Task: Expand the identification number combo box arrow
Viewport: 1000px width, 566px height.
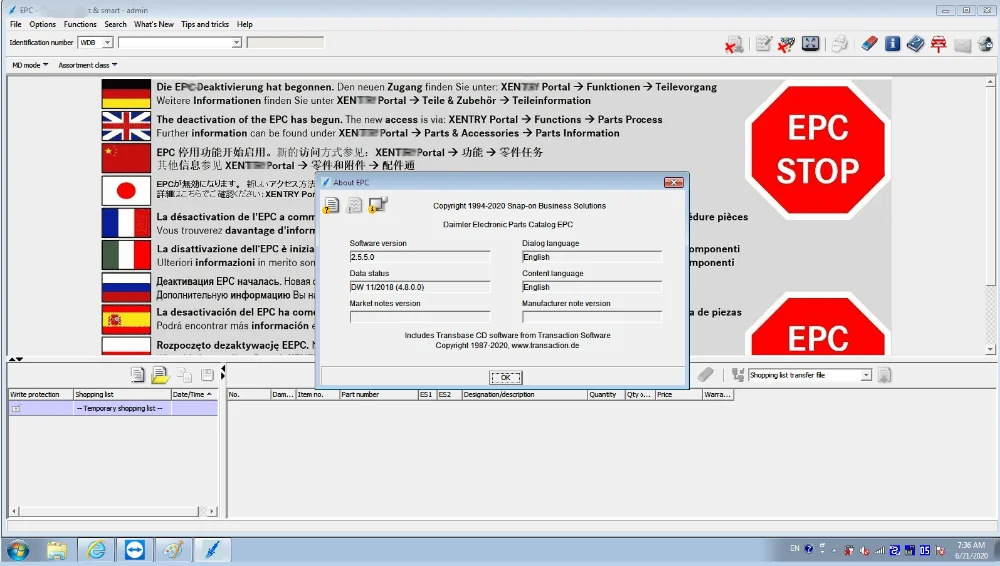Action: pyautogui.click(x=236, y=43)
